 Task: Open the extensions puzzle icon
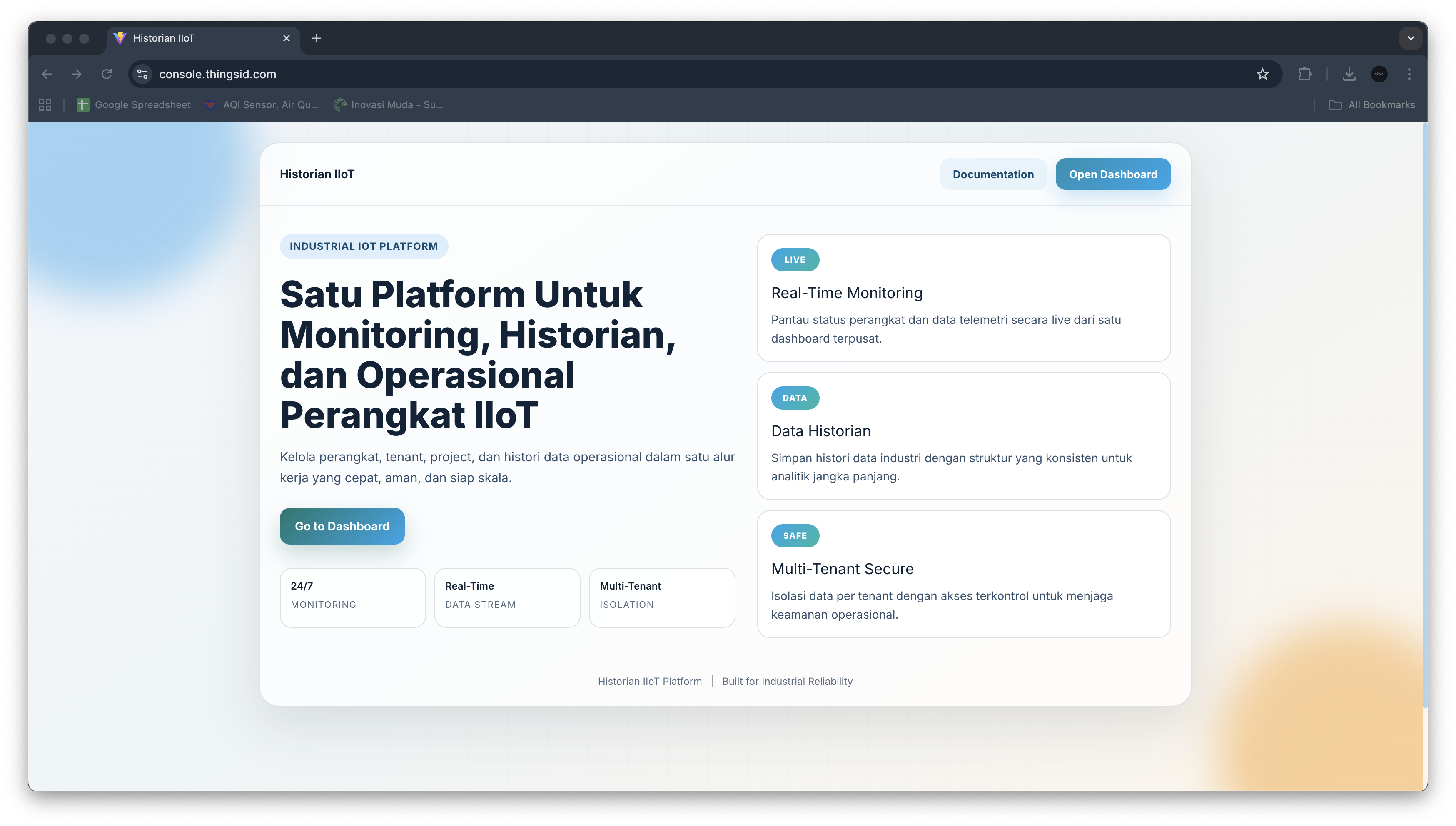tap(1304, 75)
